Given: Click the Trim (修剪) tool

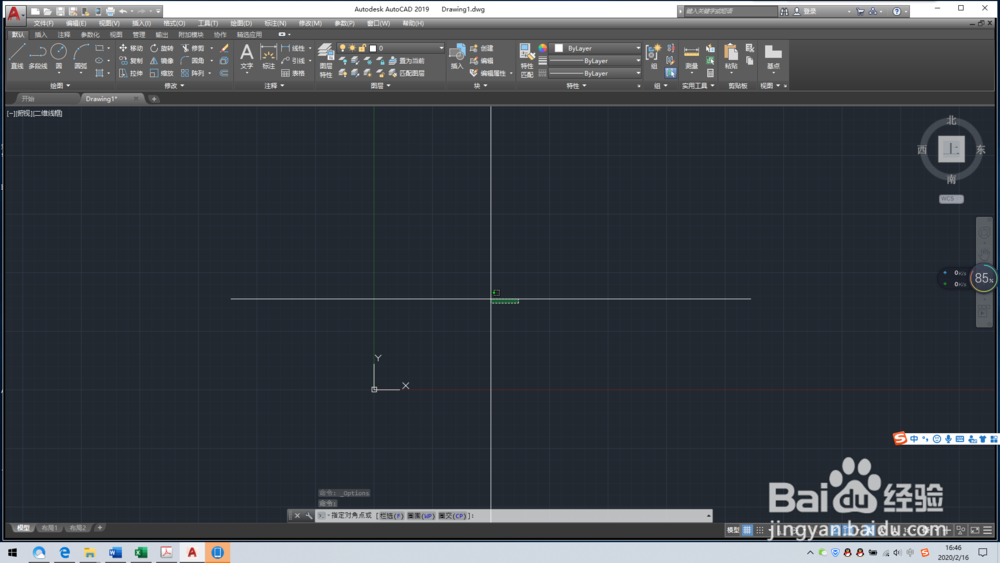Looking at the screenshot, I should coord(193,48).
